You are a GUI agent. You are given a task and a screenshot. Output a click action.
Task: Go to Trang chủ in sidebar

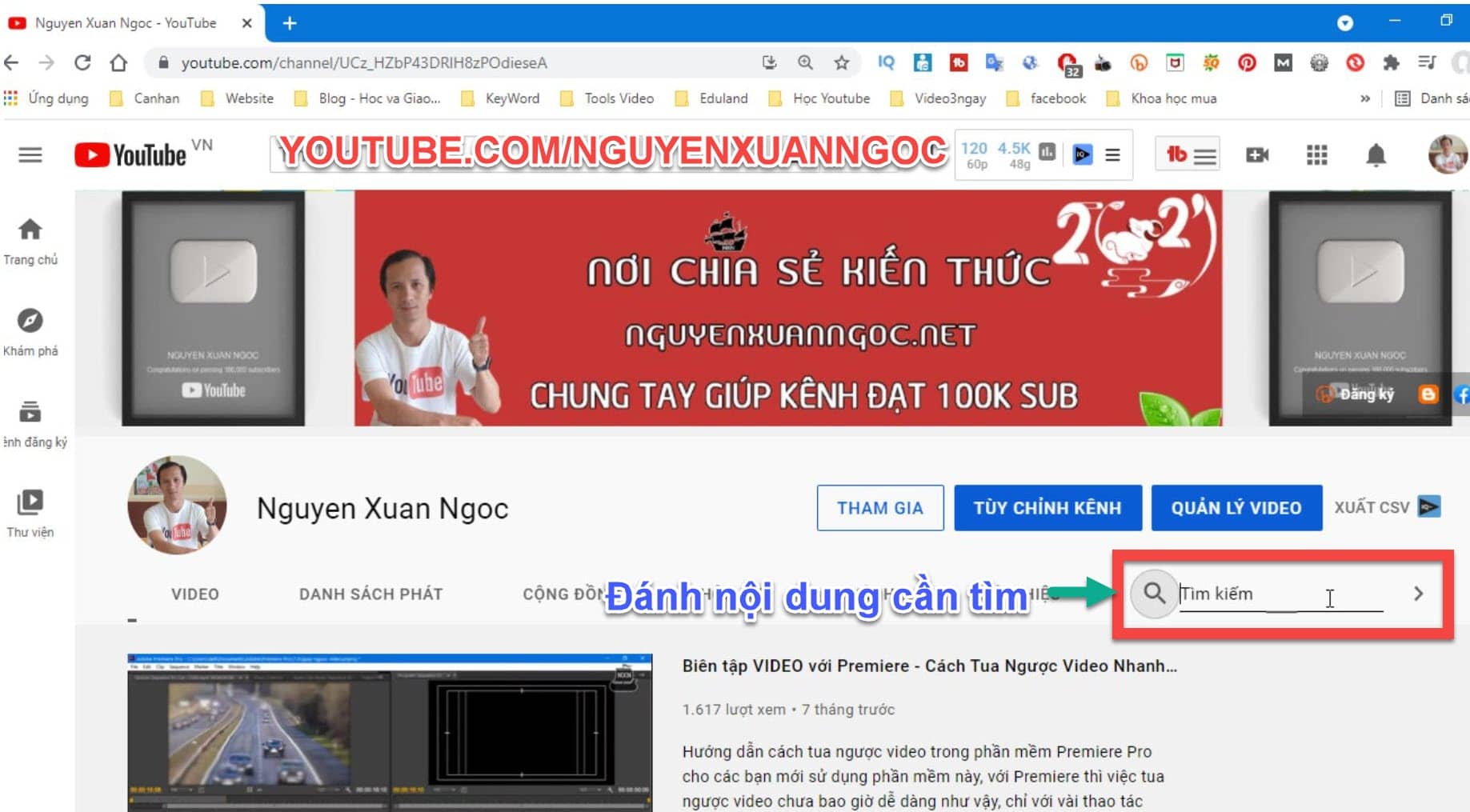coord(30,242)
